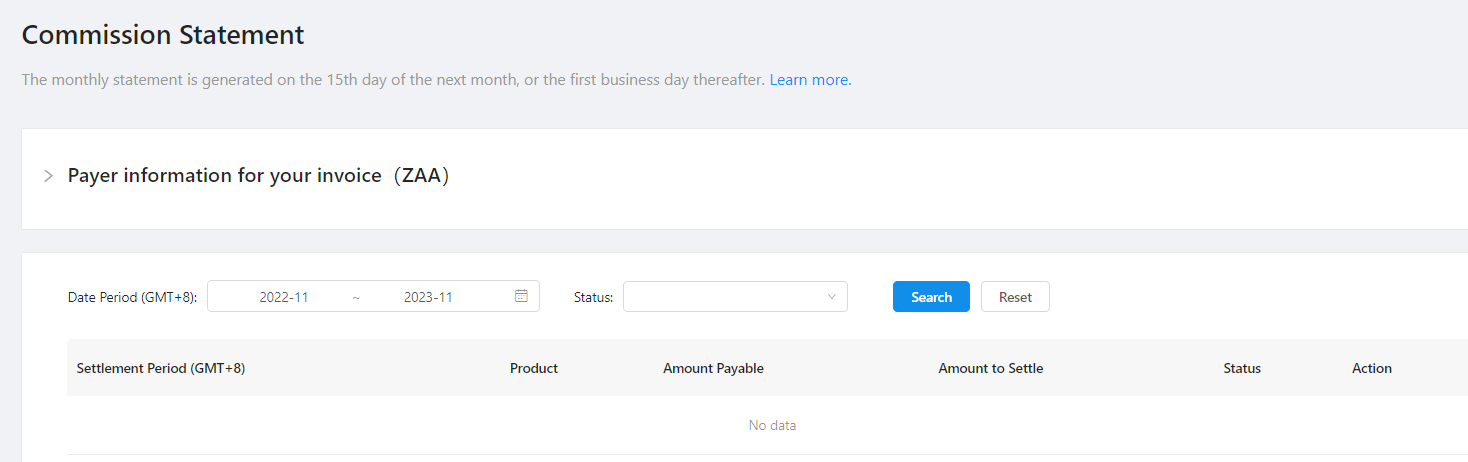Click the Settlement Period column header
The width and height of the screenshot is (1468, 462).
(161, 368)
